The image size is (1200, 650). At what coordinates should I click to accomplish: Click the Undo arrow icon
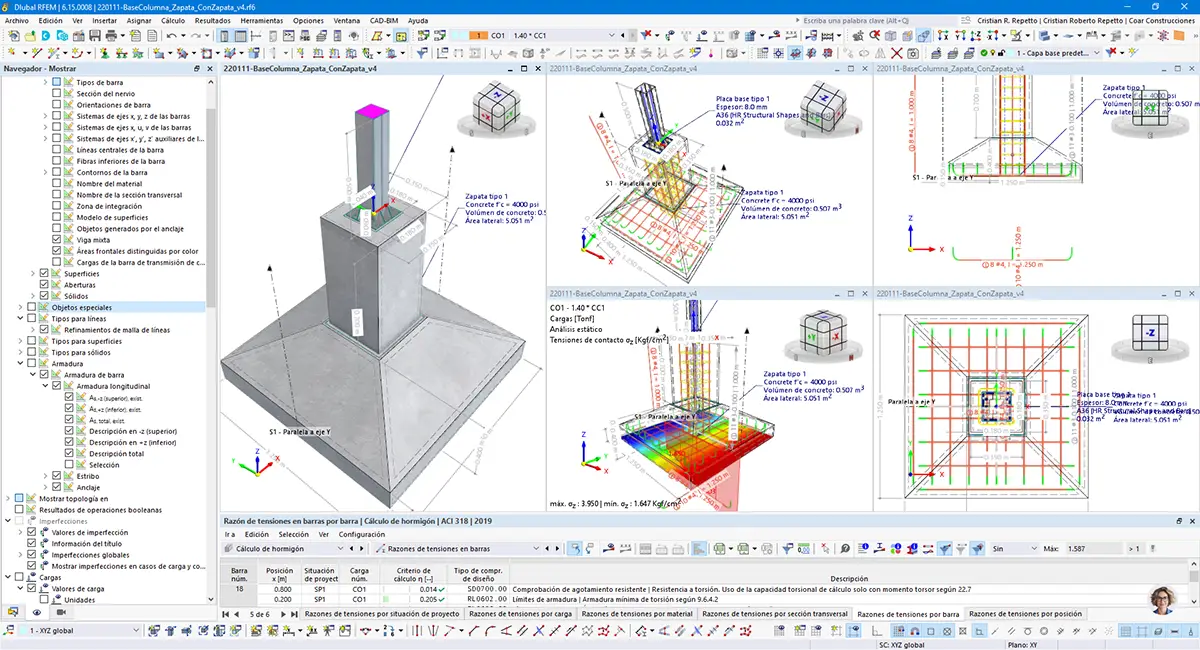coord(172,35)
